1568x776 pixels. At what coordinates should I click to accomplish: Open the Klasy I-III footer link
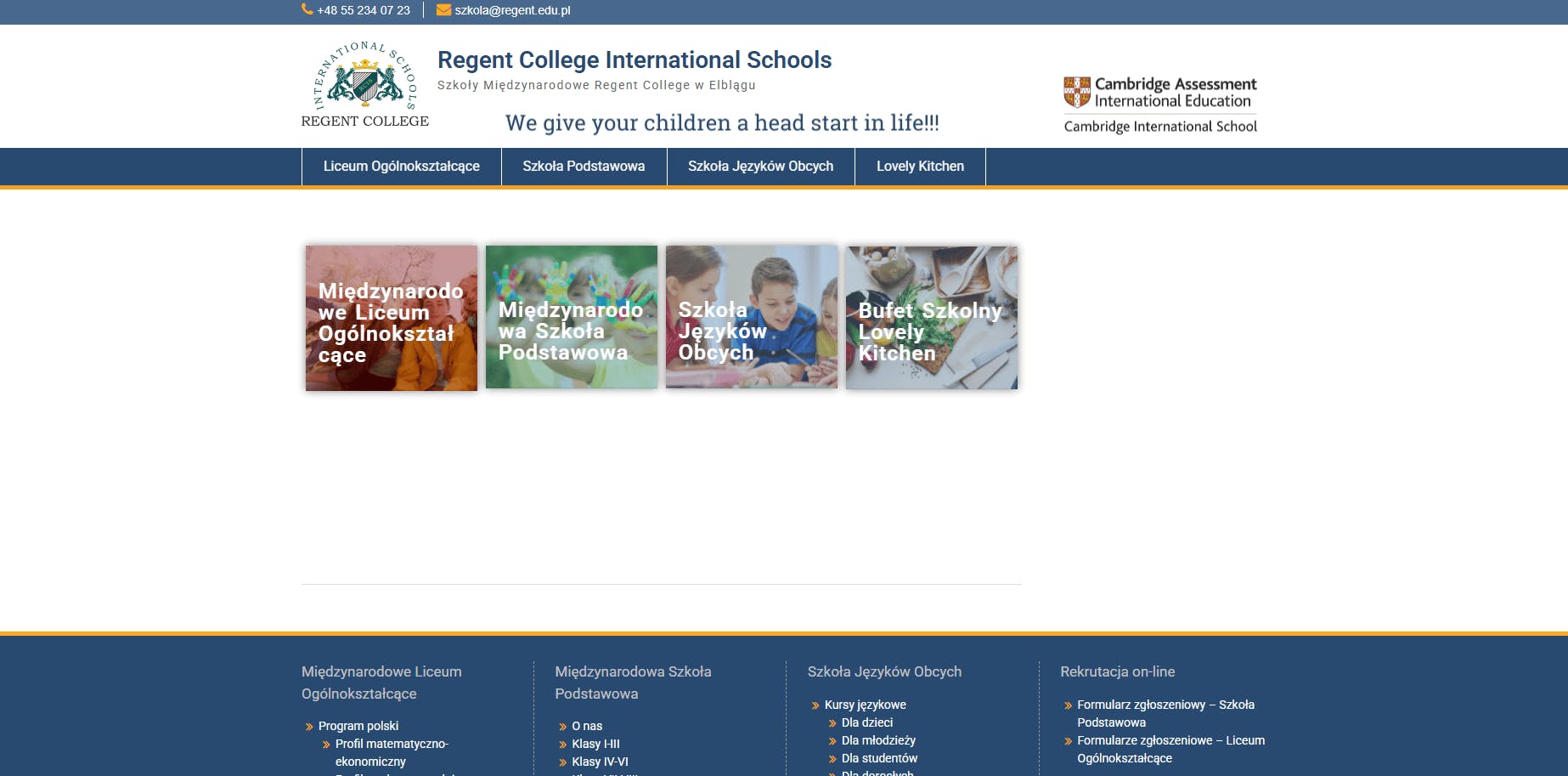pos(595,744)
